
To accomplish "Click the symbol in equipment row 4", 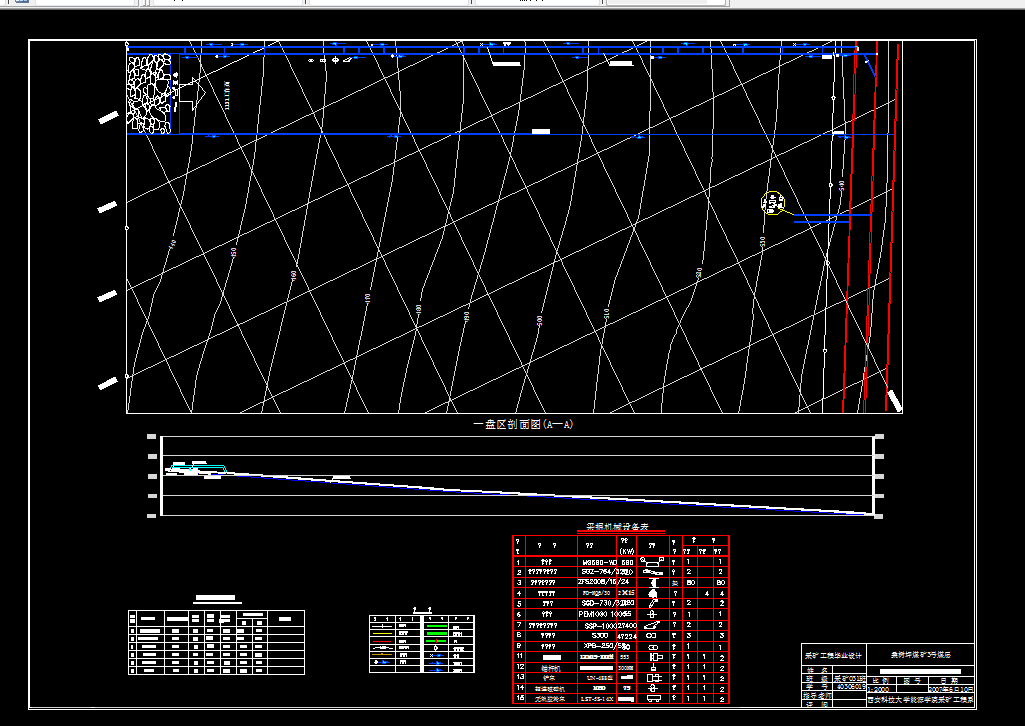I will coord(652,593).
